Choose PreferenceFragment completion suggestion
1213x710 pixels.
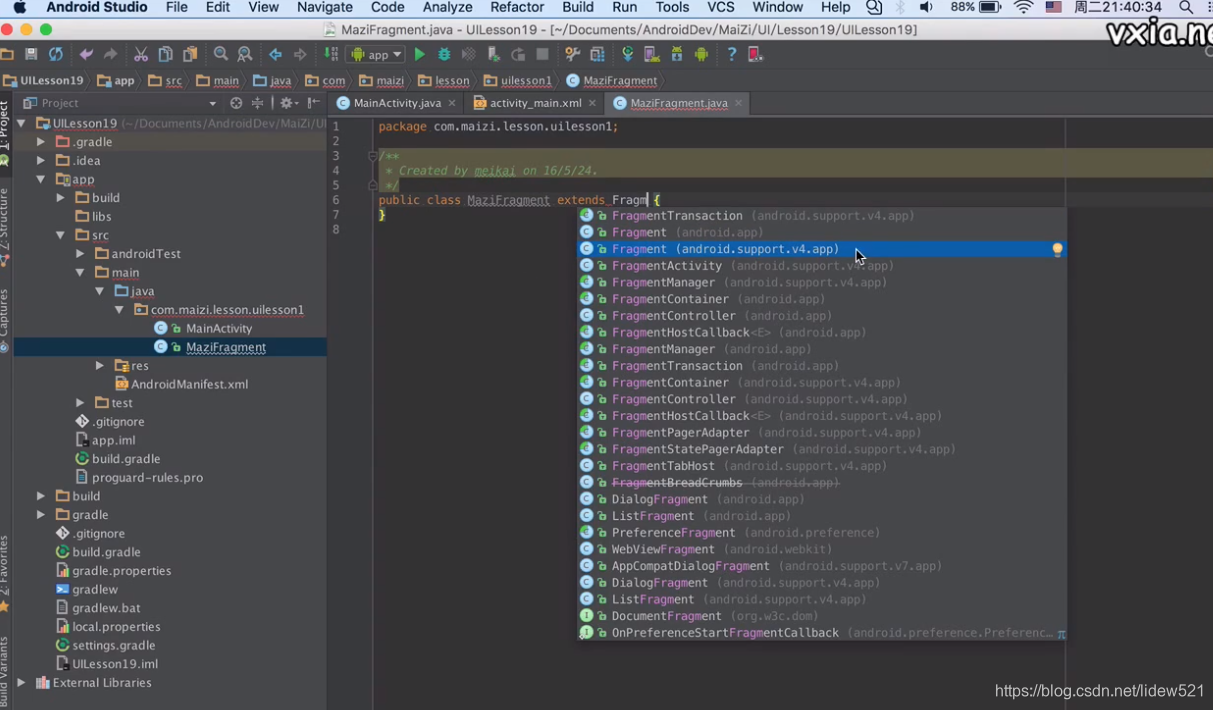[822, 533]
